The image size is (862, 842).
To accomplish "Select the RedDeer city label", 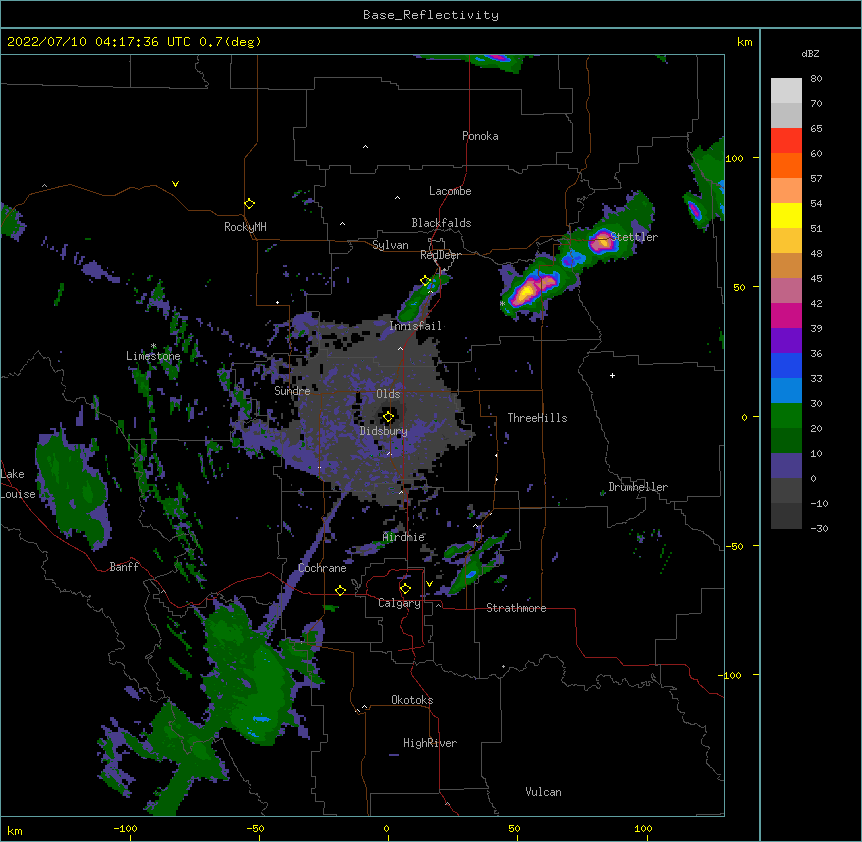I will pyautogui.click(x=440, y=255).
